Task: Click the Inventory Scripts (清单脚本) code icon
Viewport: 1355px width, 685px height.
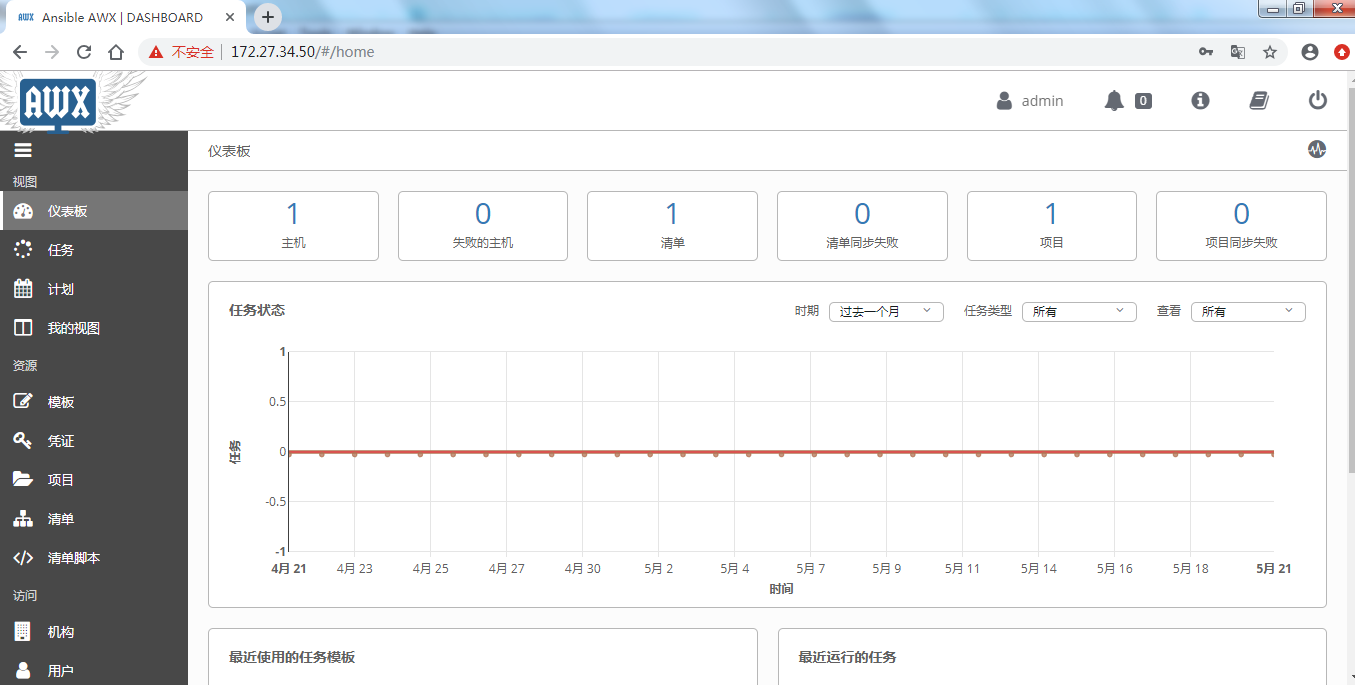Action: pos(23,558)
